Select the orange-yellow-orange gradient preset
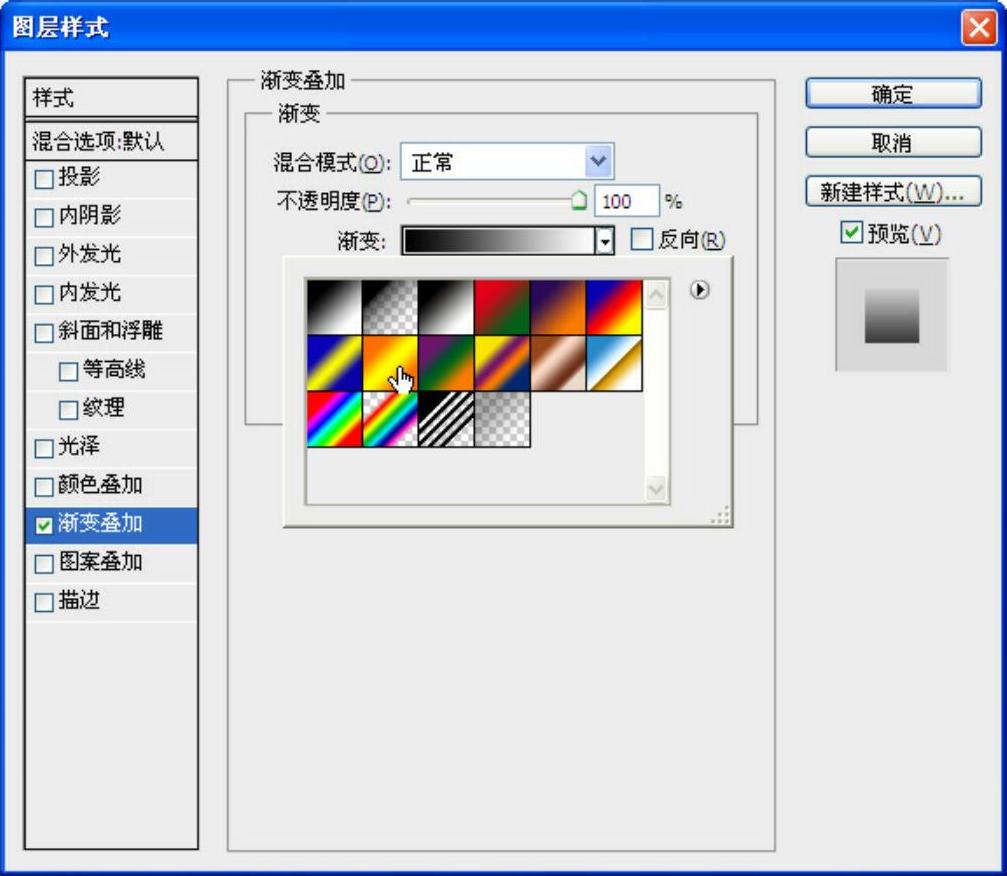 [390, 363]
